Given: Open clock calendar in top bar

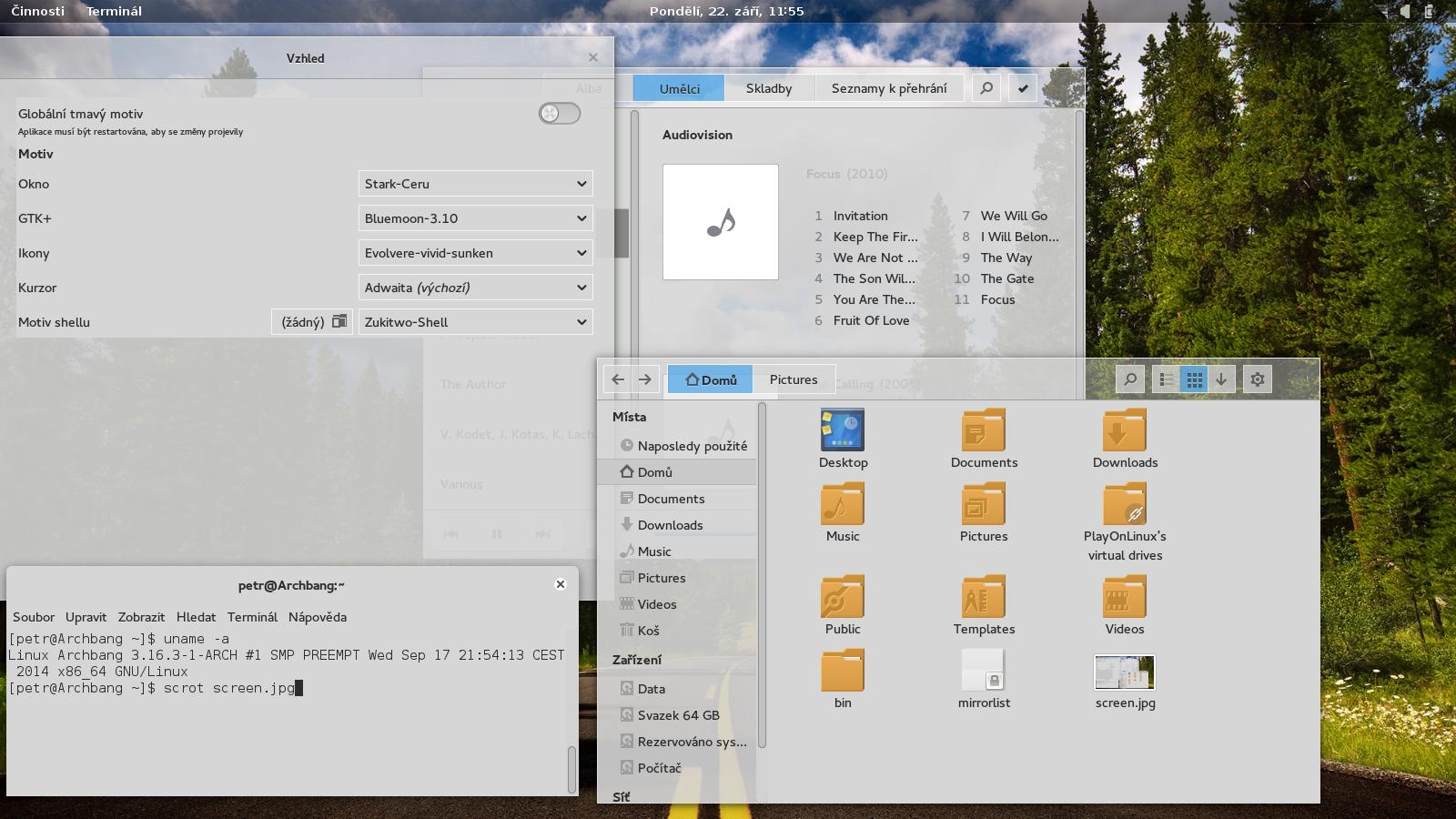Looking at the screenshot, I should pos(727,11).
